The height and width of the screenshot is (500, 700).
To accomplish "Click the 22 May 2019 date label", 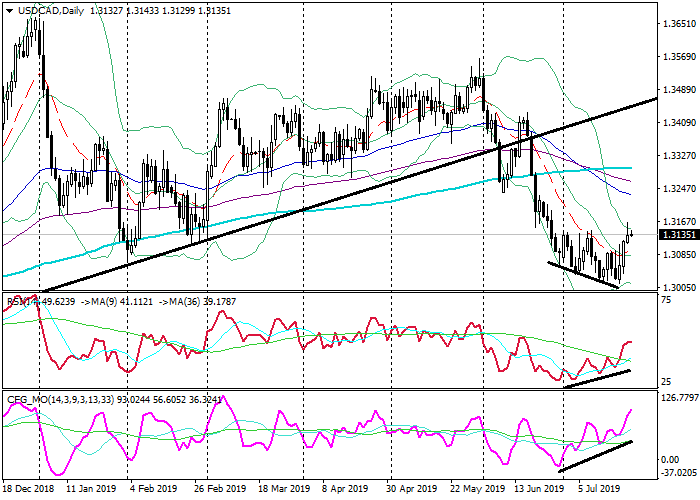I will tap(479, 490).
